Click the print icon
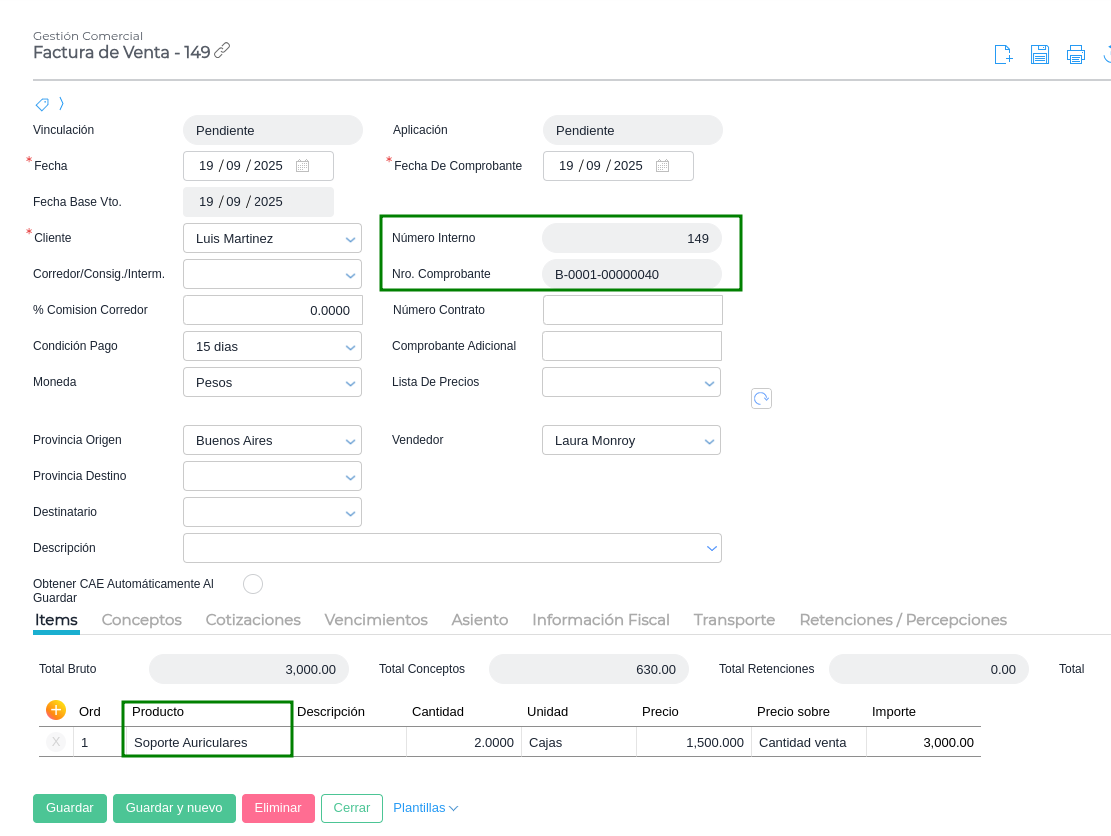Viewport: 1111px width, 836px height. click(x=1076, y=55)
